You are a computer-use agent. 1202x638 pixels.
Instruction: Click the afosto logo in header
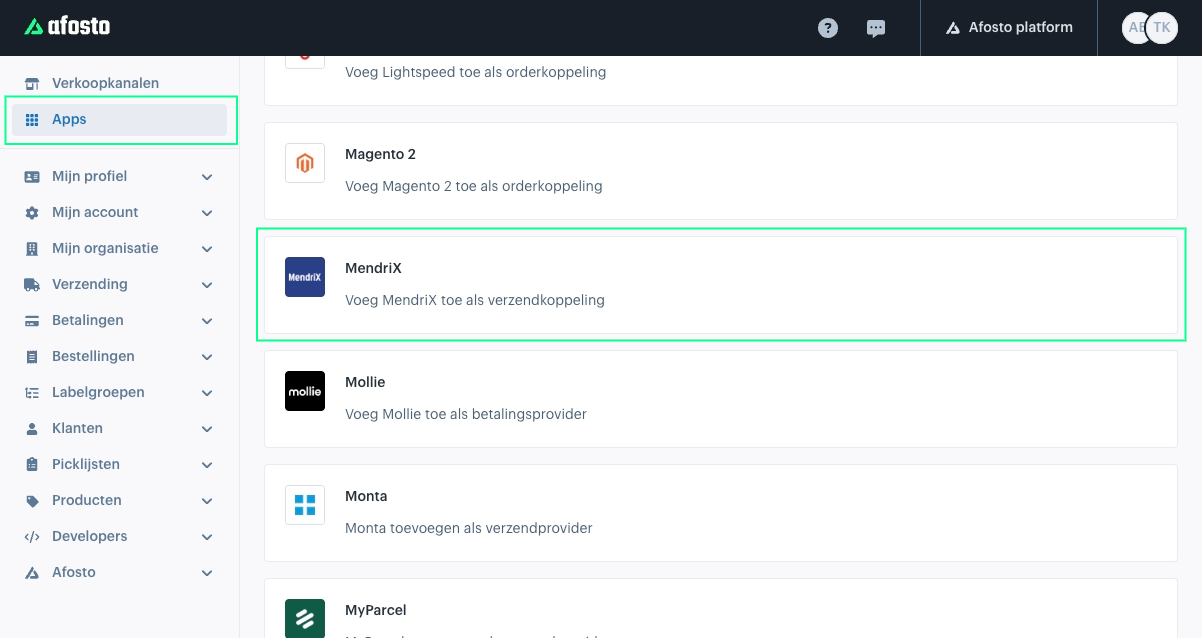coord(67,27)
